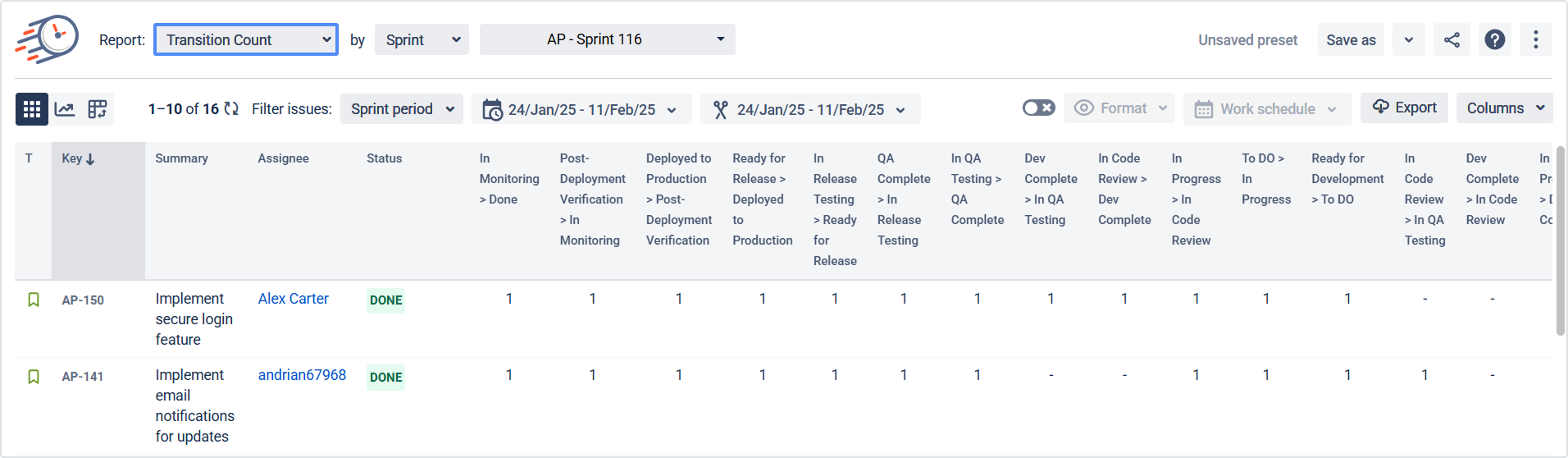The height and width of the screenshot is (458, 1568).
Task: Click the share preset icon
Action: [x=1452, y=39]
